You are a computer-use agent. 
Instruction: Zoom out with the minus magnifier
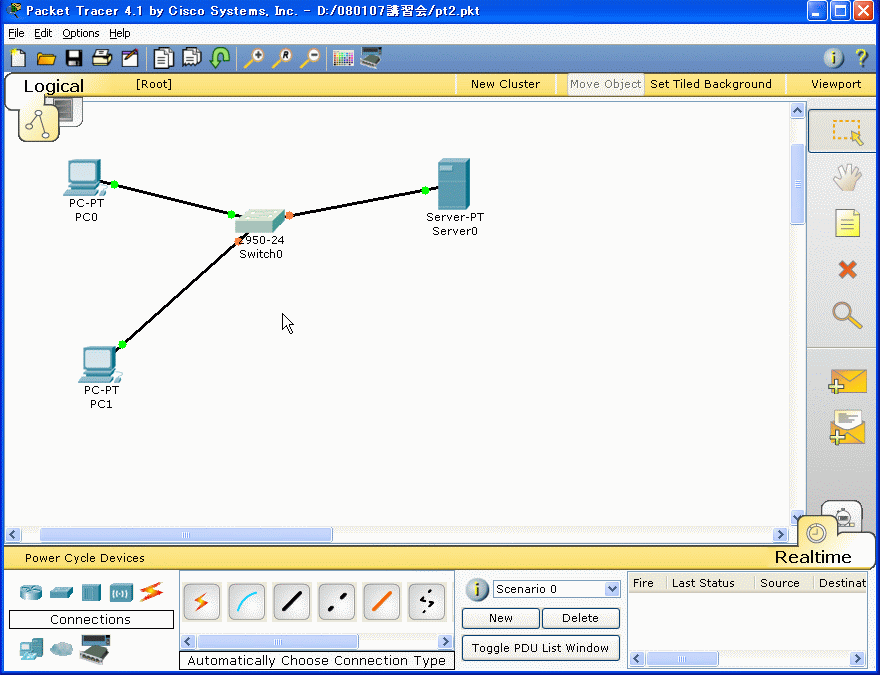tap(310, 58)
